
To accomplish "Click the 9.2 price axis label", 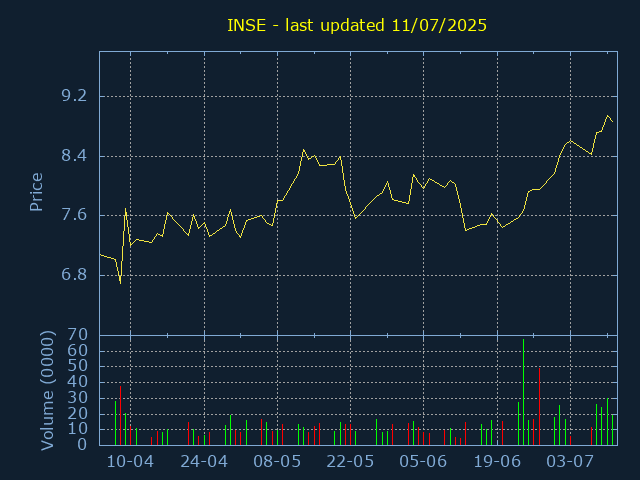I will 74,96.
